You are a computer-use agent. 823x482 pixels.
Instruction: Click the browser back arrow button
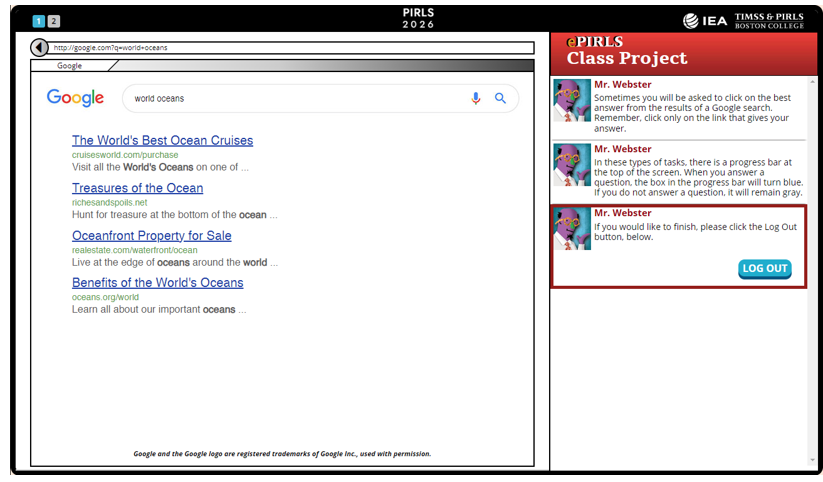[x=39, y=47]
